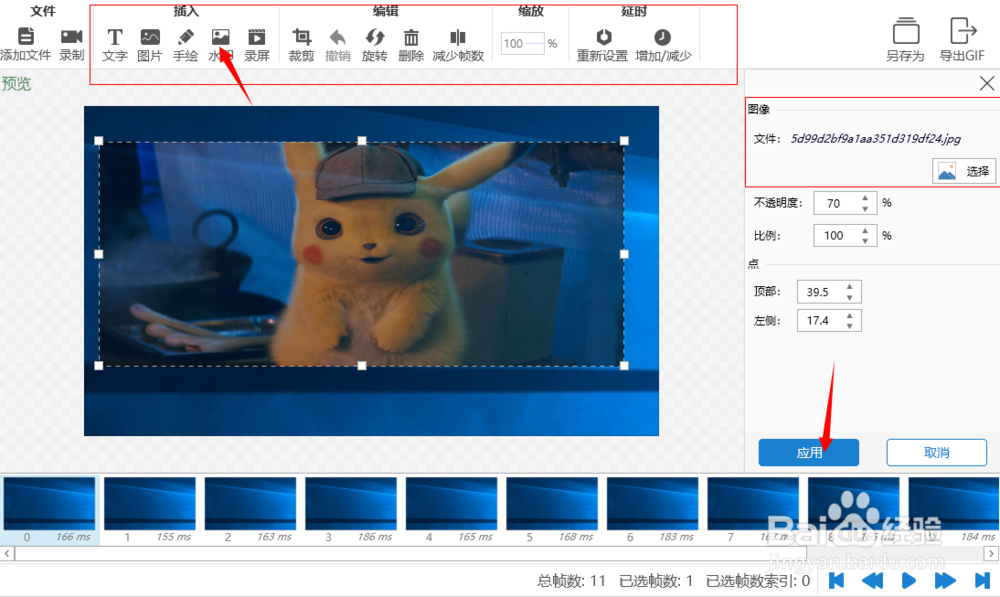Click the 添加文件 (add file) icon
Screen dimensions: 1000x597
(x=26, y=36)
